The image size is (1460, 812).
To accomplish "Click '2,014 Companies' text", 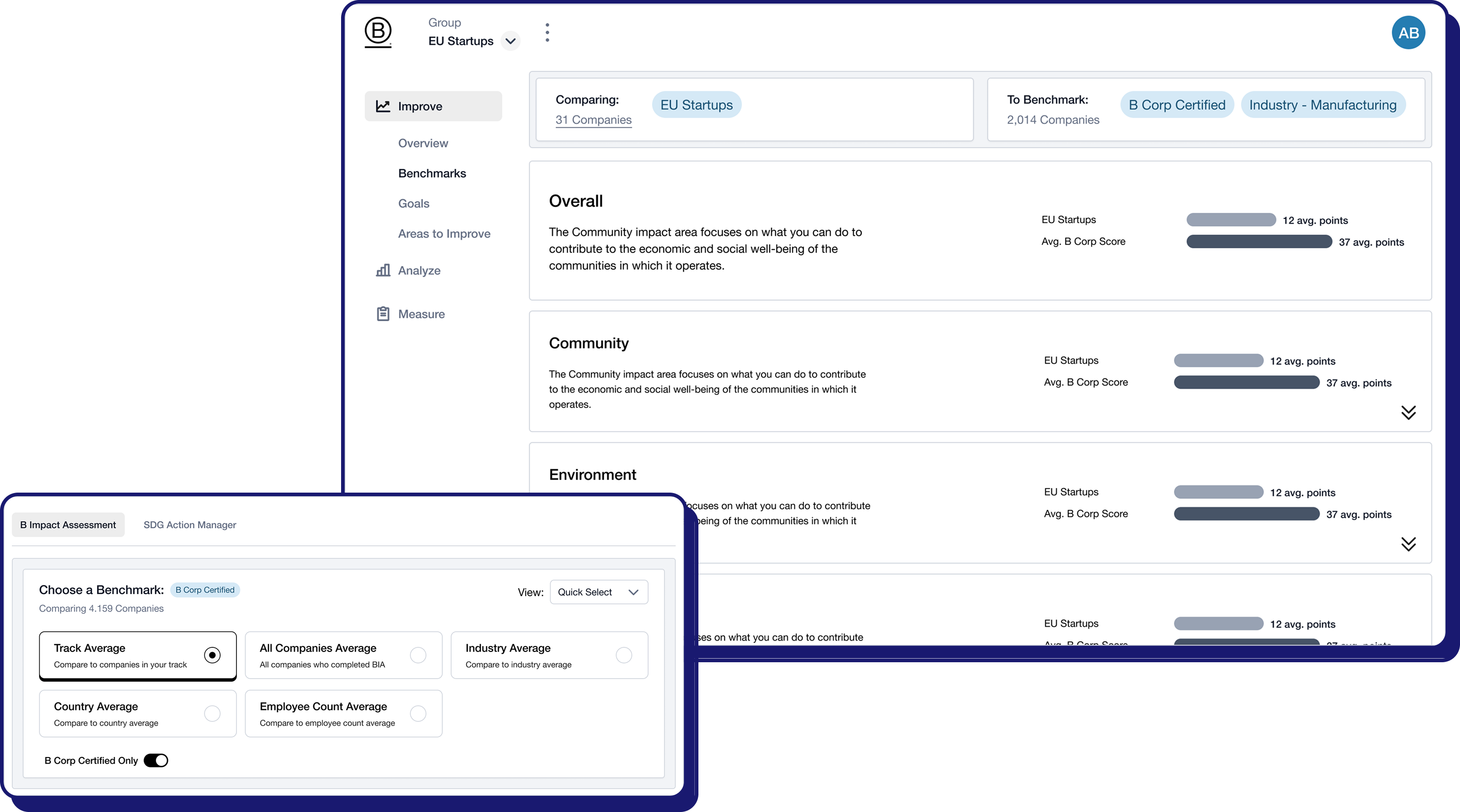I will click(1053, 120).
